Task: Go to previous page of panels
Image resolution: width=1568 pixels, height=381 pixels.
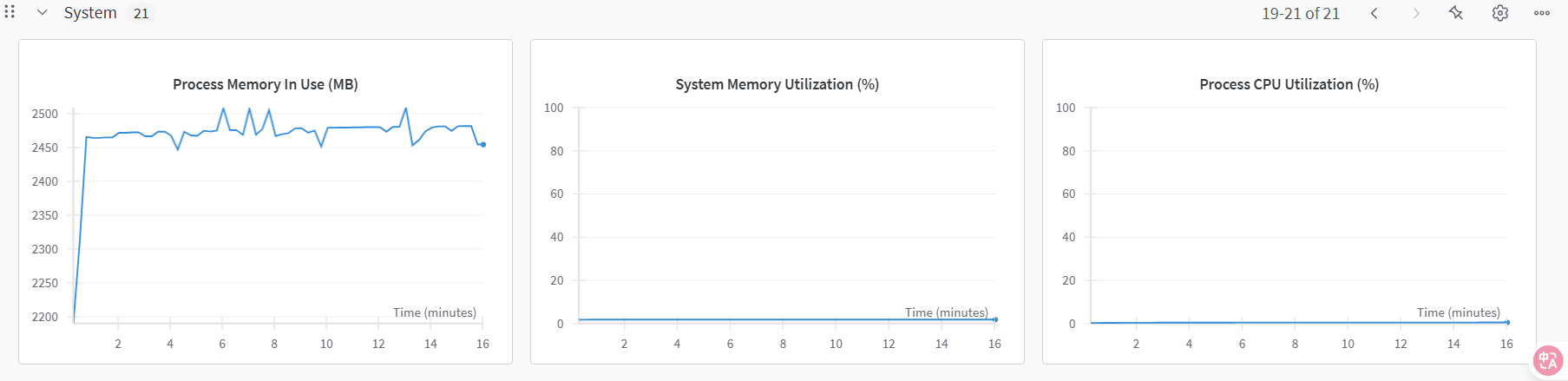Action: [1374, 13]
